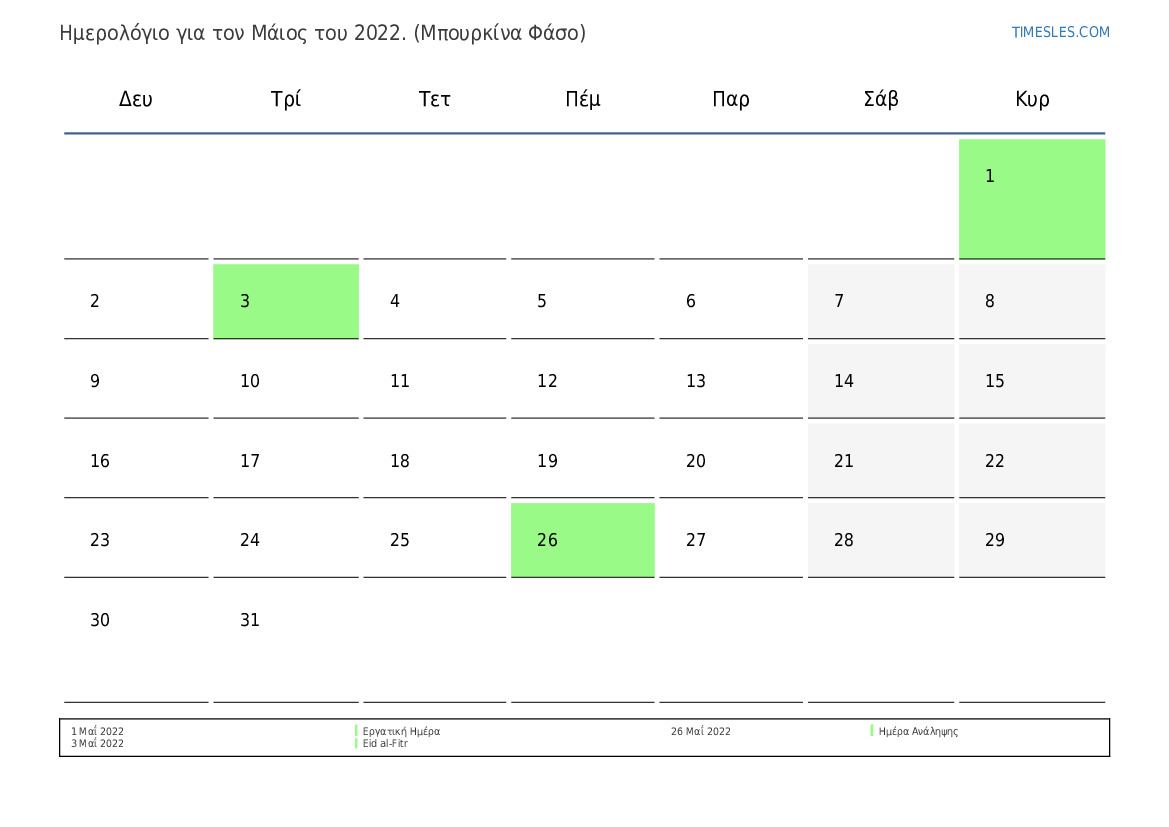Select the green May 1 cell
Viewport: 1169px width, 827px height.
[x=1031, y=198]
